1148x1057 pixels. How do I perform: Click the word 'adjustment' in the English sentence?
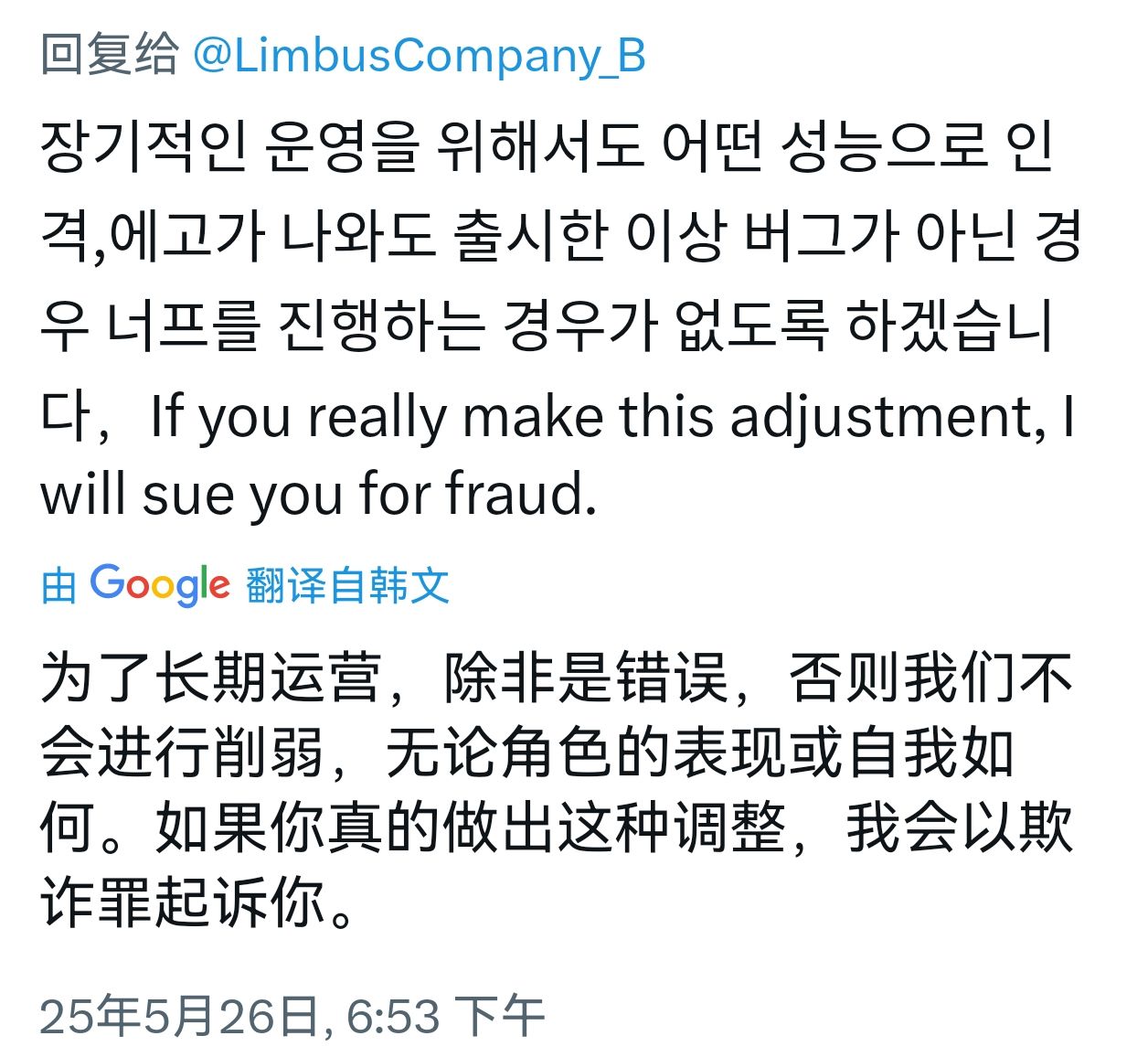click(x=881, y=418)
